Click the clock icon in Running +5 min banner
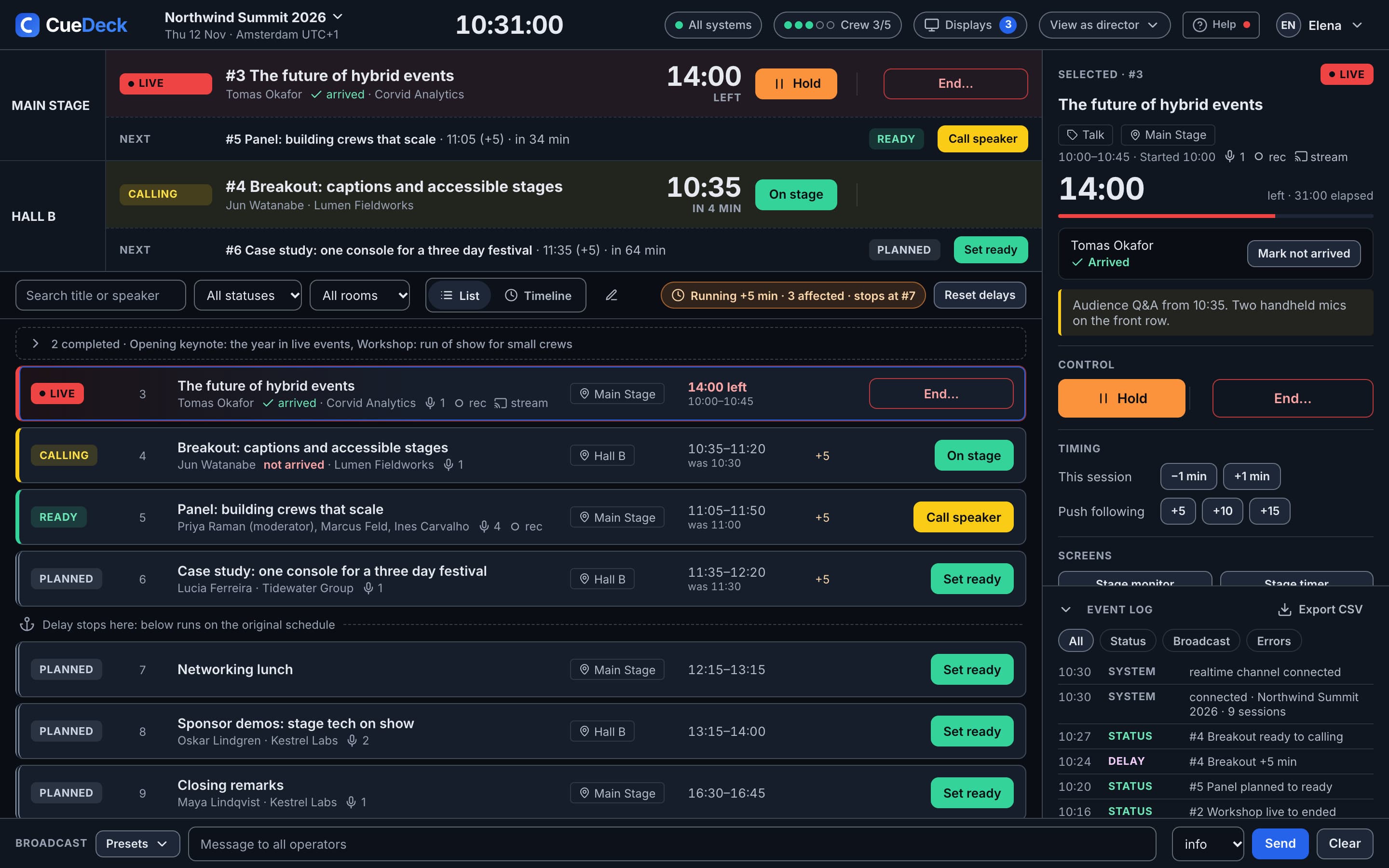The height and width of the screenshot is (868, 1389). click(x=678, y=295)
